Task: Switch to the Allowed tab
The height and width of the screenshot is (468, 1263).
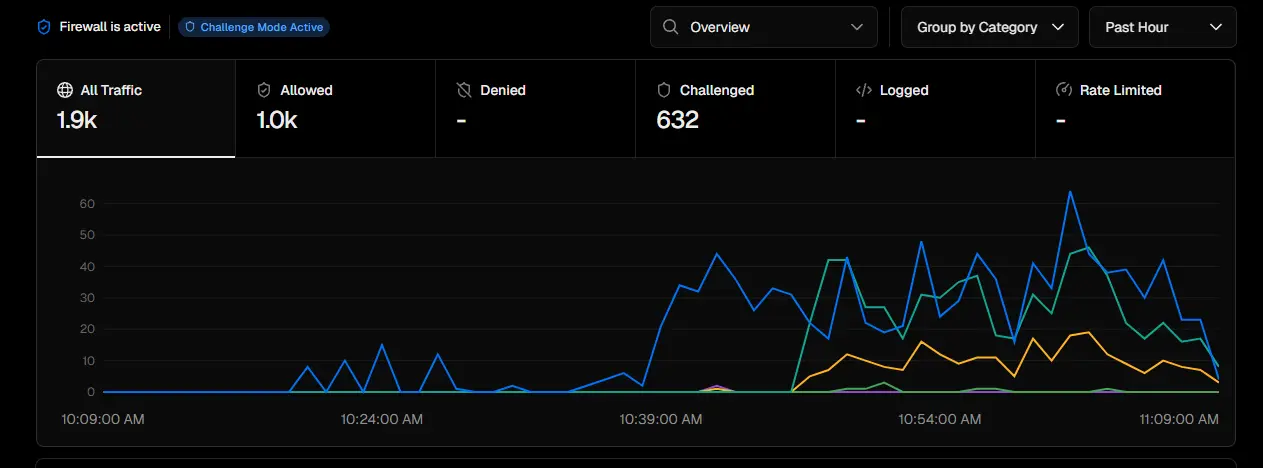Action: coord(335,109)
